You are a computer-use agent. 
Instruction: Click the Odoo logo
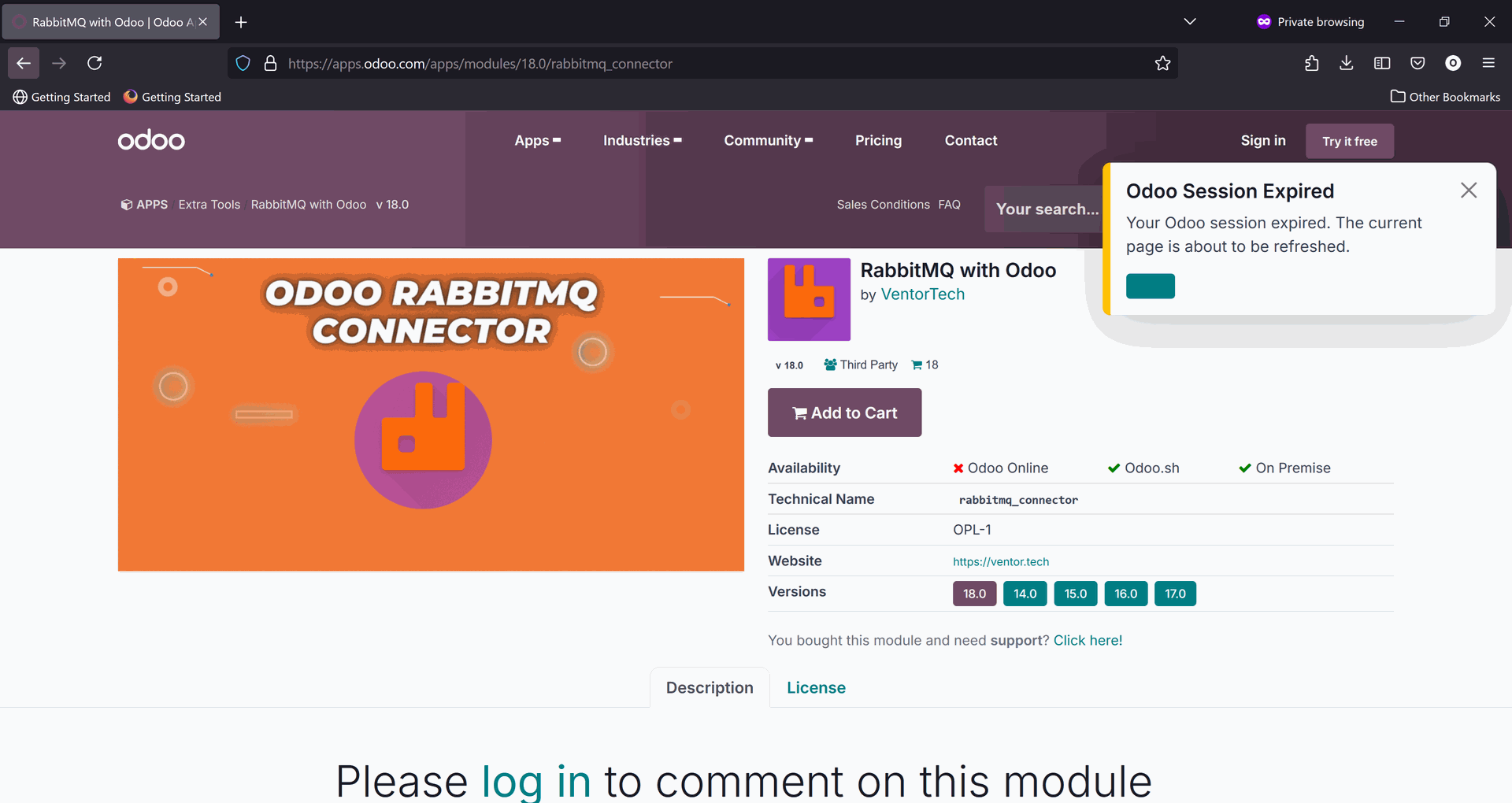coord(151,140)
